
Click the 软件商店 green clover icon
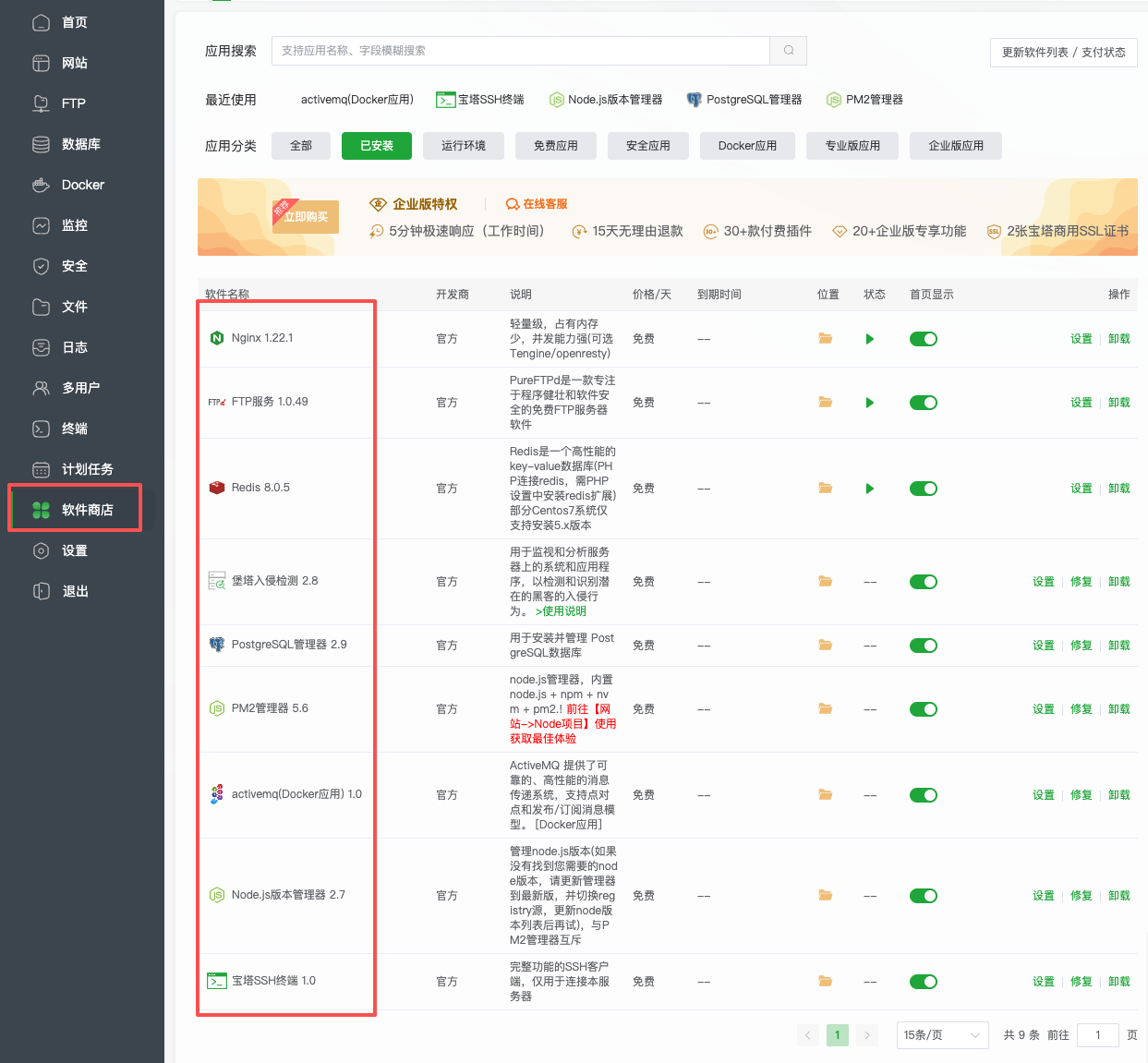(41, 510)
